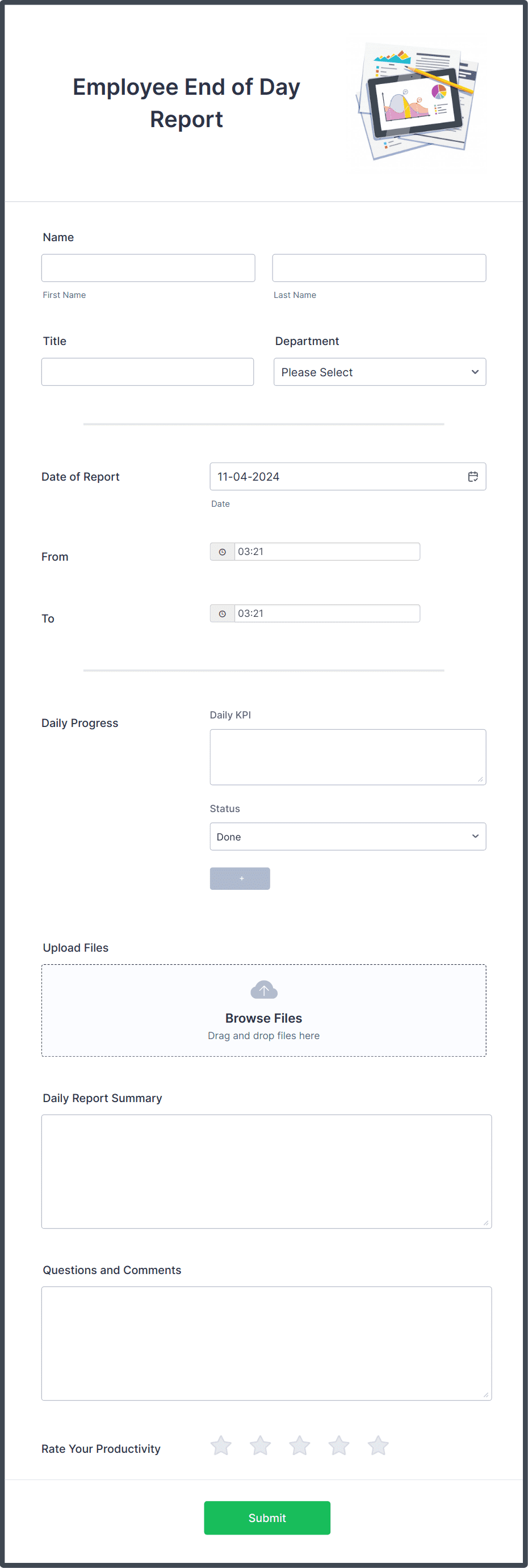Click the clock icon in the To field
This screenshot has width=528, height=1568.
pos(223,613)
